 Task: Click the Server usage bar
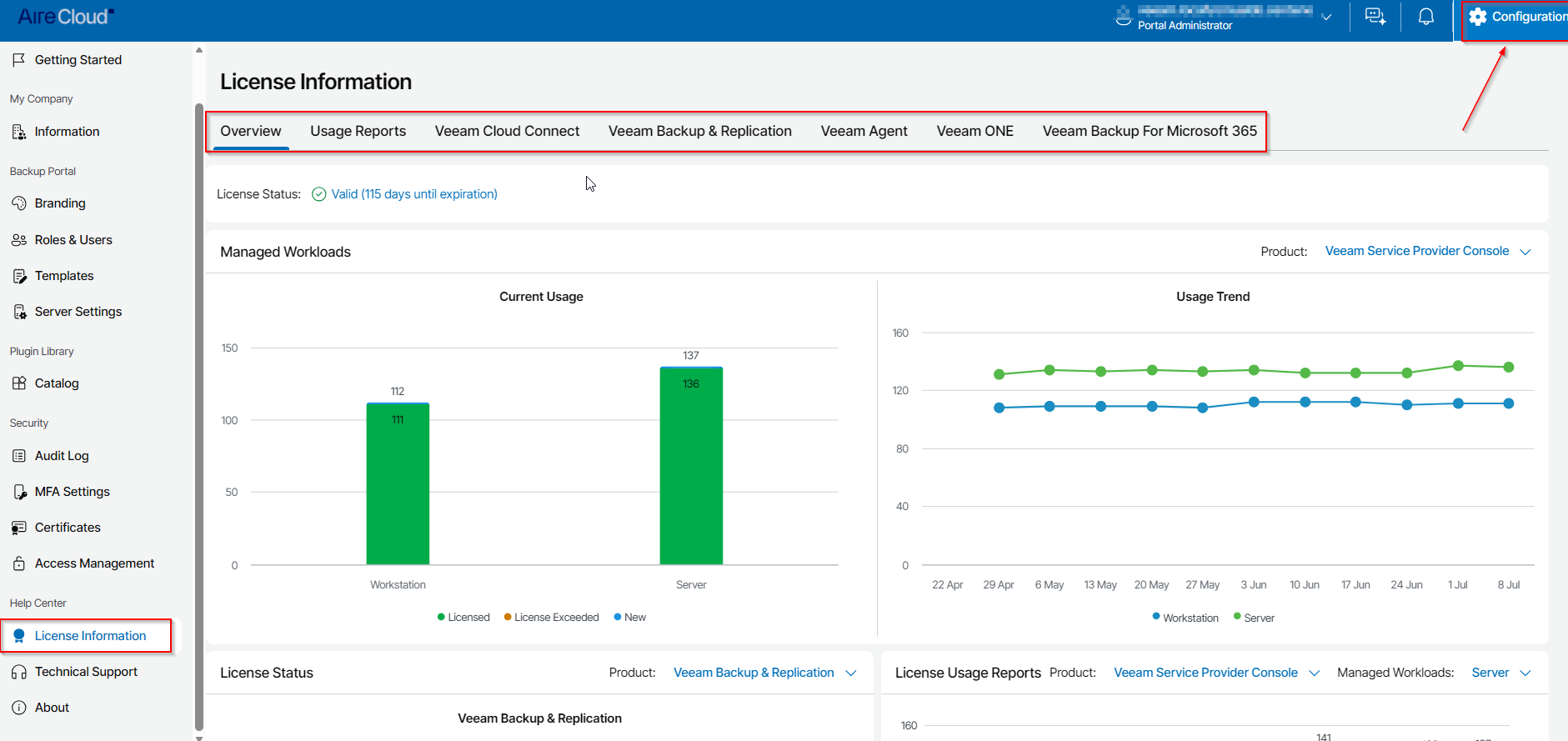[x=691, y=466]
